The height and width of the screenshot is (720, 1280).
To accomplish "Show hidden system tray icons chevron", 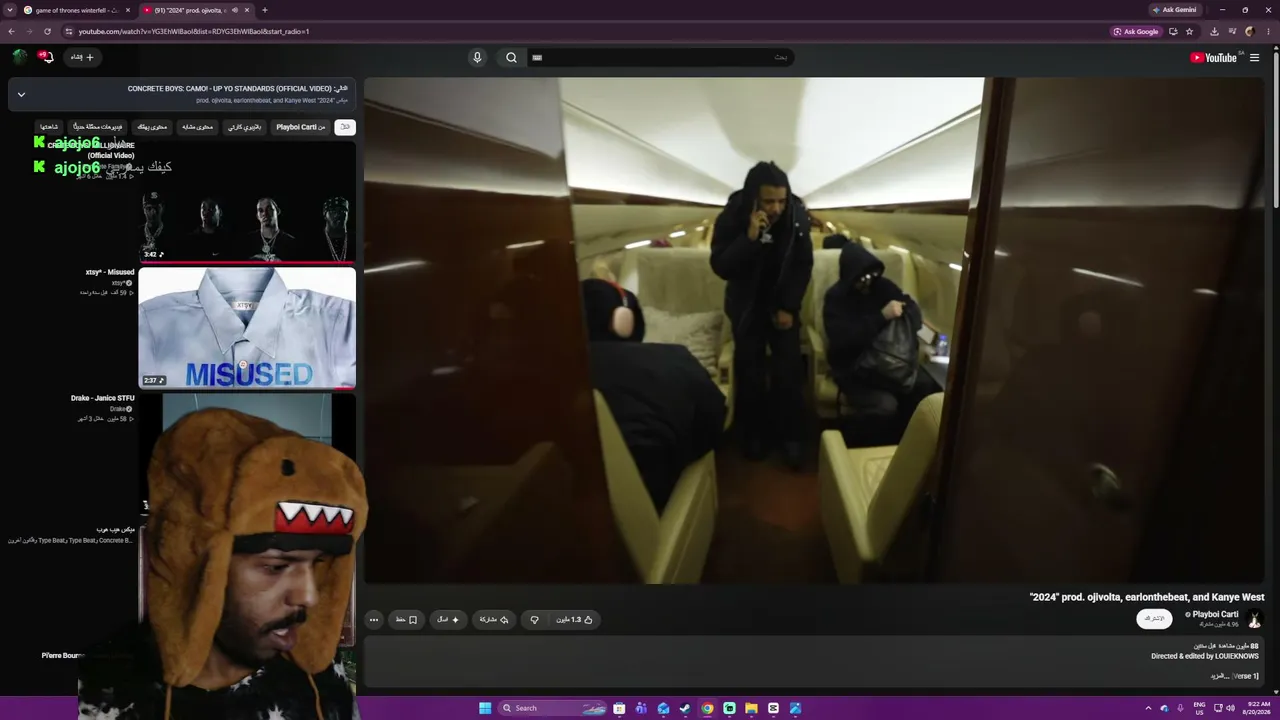I will 1148,708.
